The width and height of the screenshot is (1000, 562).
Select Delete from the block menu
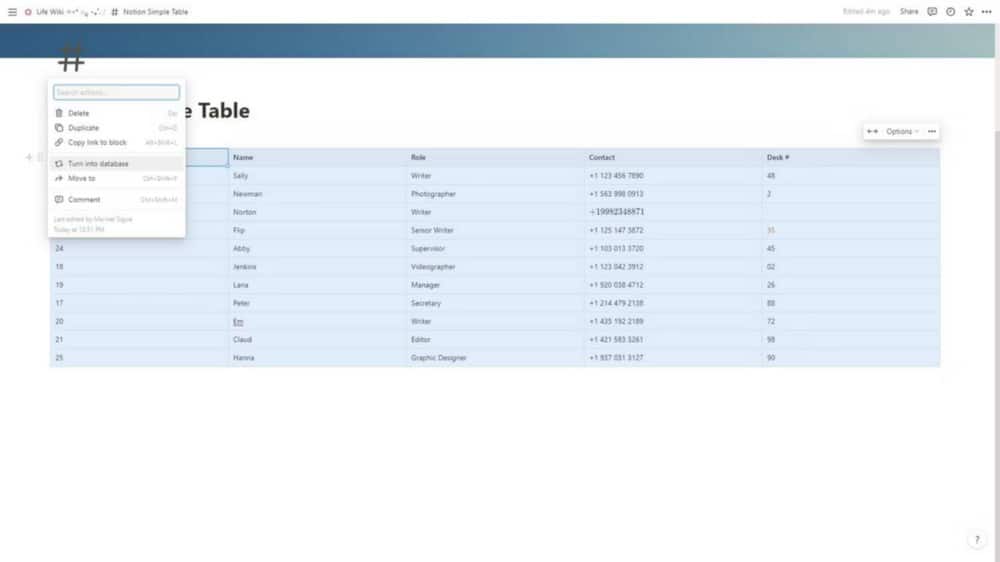tap(79, 113)
